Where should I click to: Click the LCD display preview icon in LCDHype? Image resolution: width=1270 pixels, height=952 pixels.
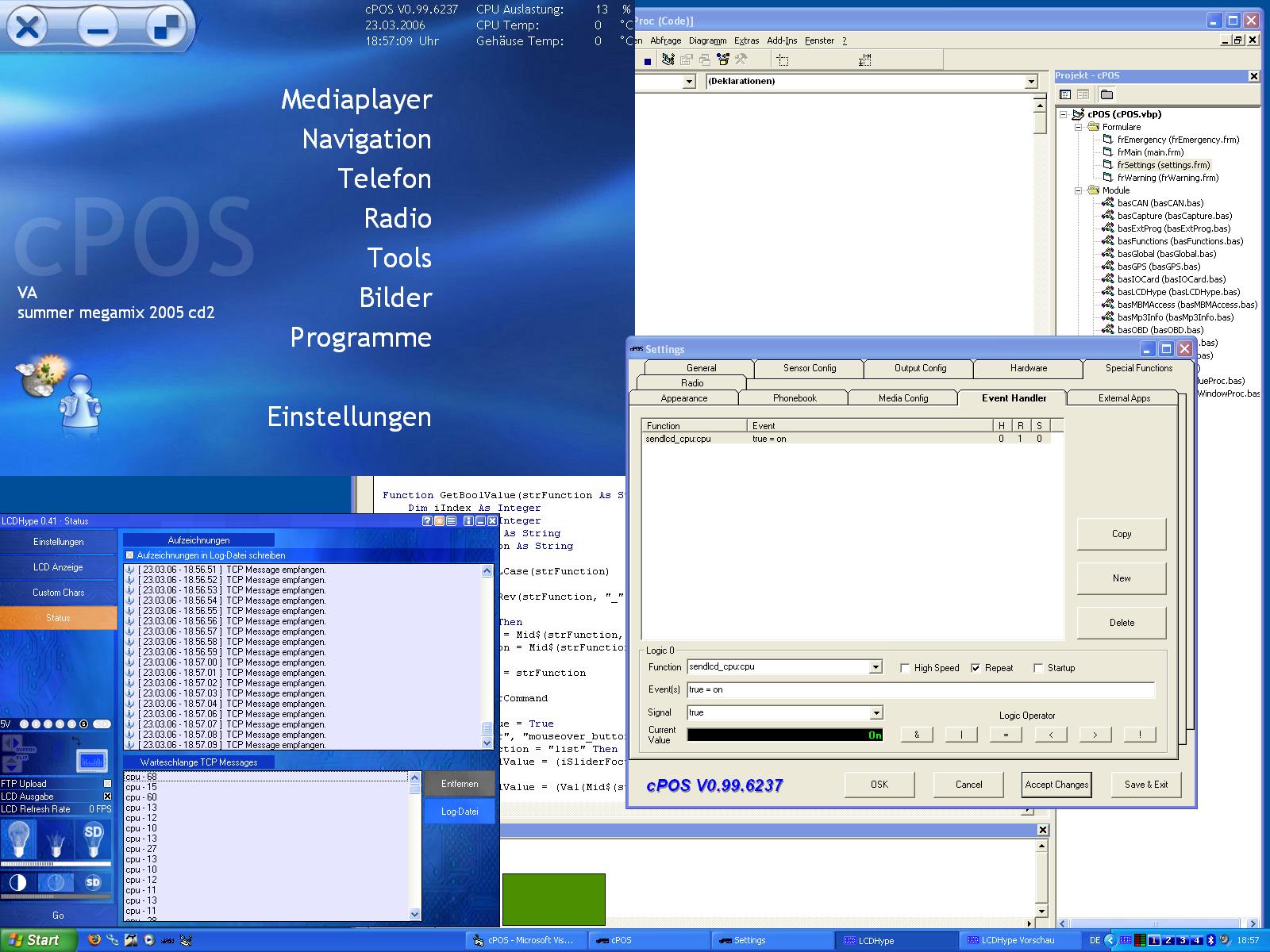(x=92, y=761)
